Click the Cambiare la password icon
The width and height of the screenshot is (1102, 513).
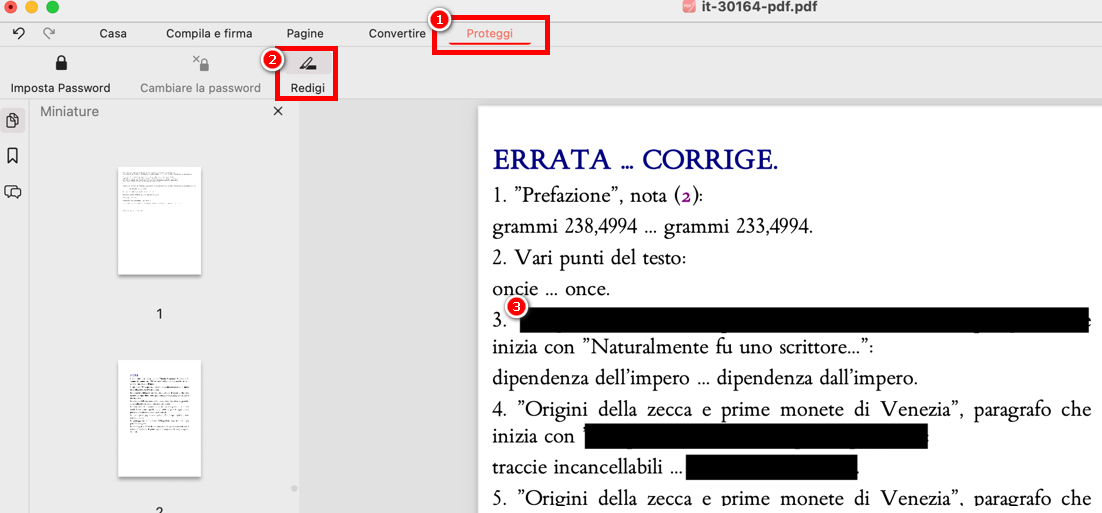tap(201, 64)
